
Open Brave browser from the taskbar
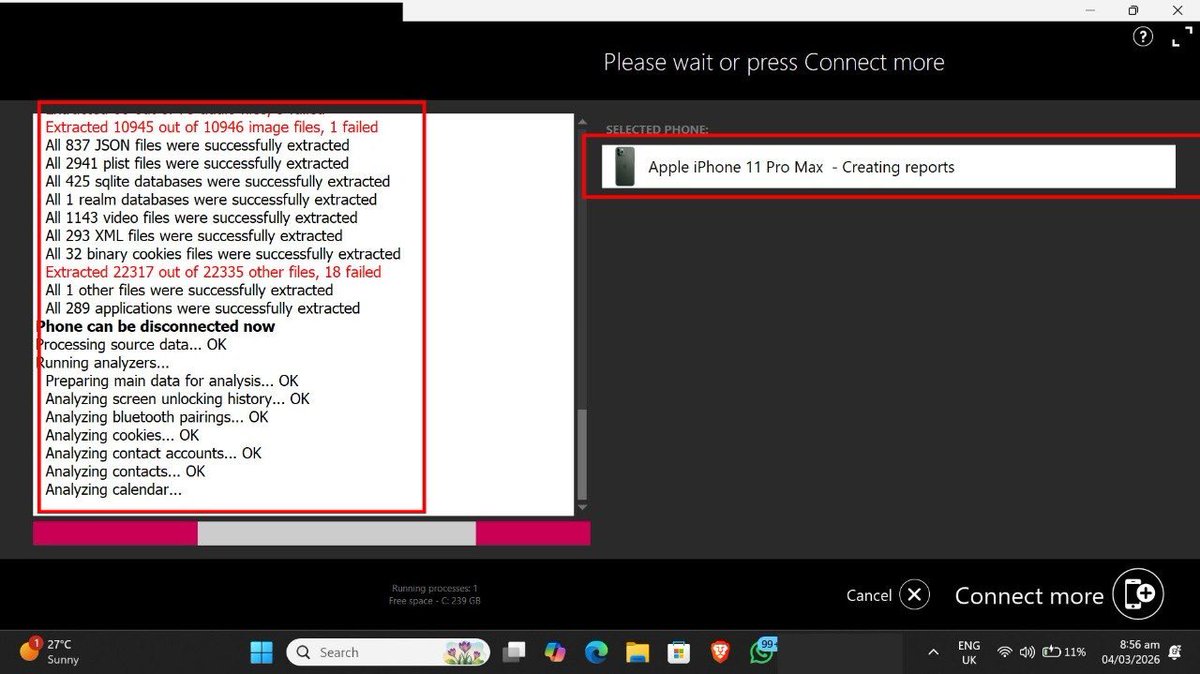tap(720, 652)
